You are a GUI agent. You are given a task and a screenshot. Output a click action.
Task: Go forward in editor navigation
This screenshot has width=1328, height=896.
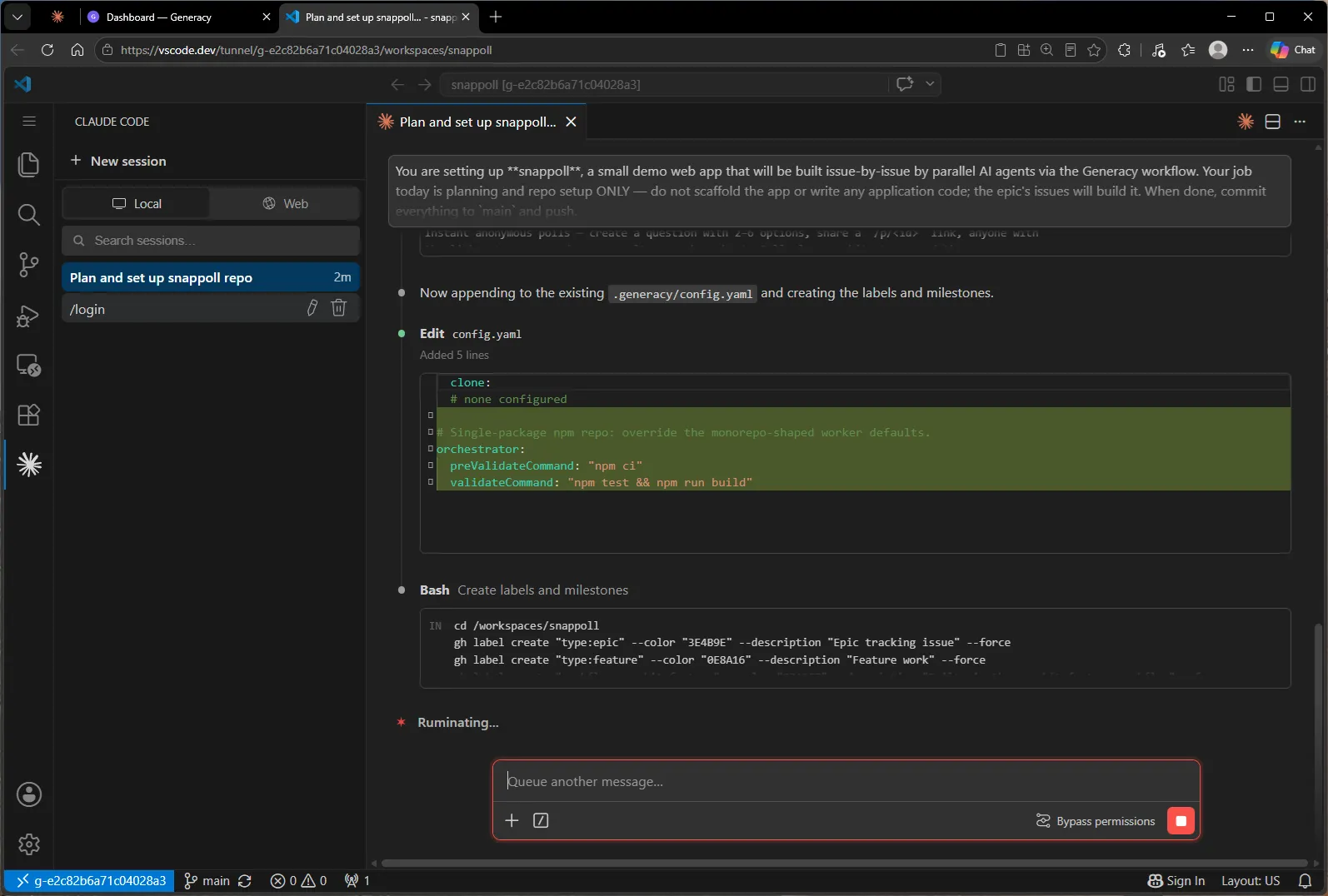coord(425,84)
